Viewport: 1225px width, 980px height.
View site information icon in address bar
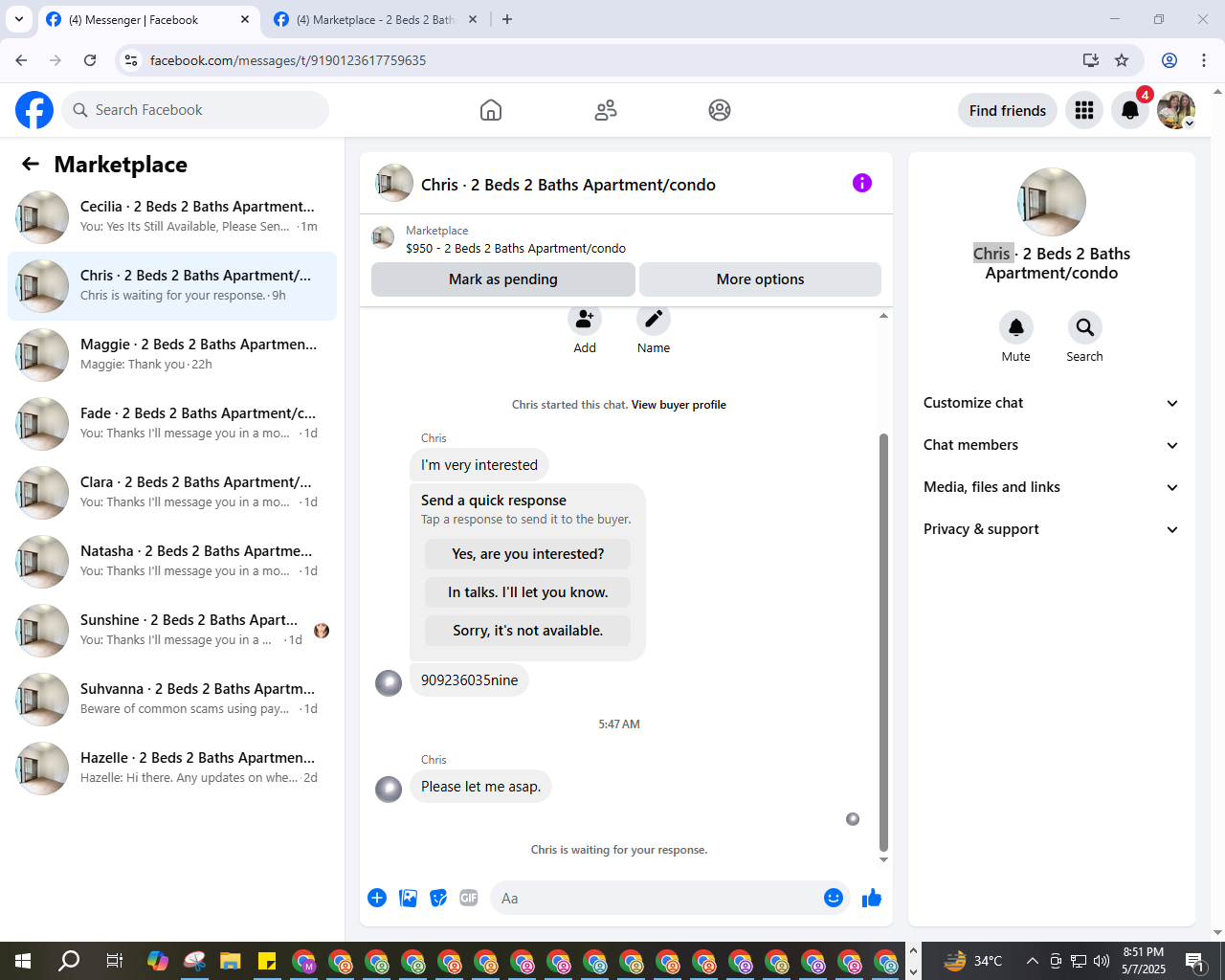[x=131, y=60]
